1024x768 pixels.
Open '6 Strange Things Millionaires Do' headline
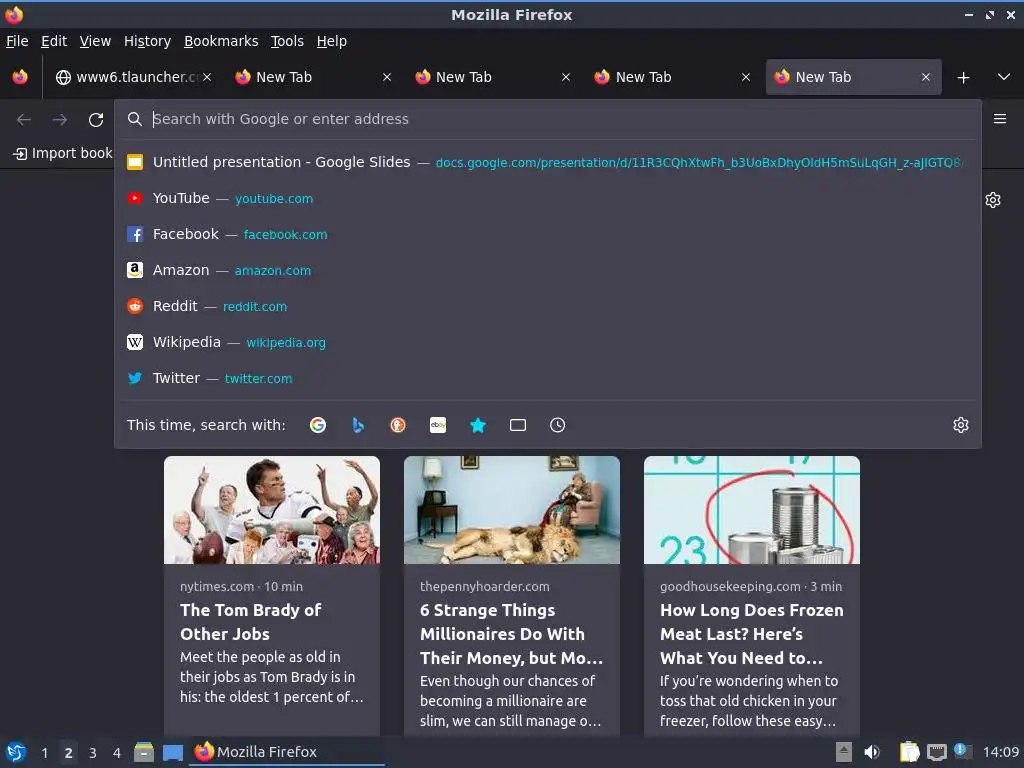[511, 634]
